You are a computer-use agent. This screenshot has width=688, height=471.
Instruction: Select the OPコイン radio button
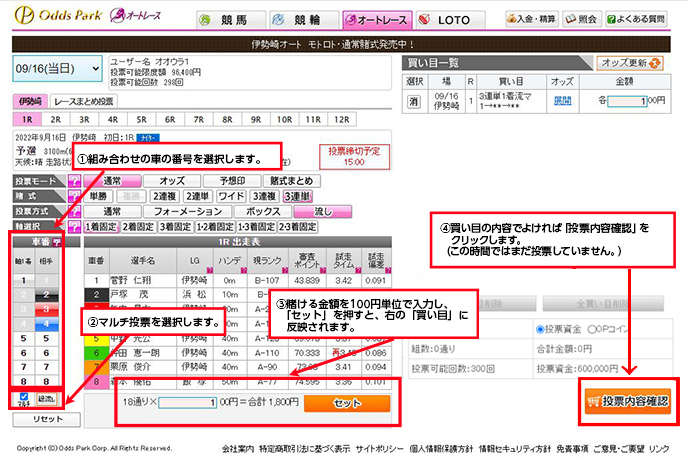pyautogui.click(x=591, y=330)
